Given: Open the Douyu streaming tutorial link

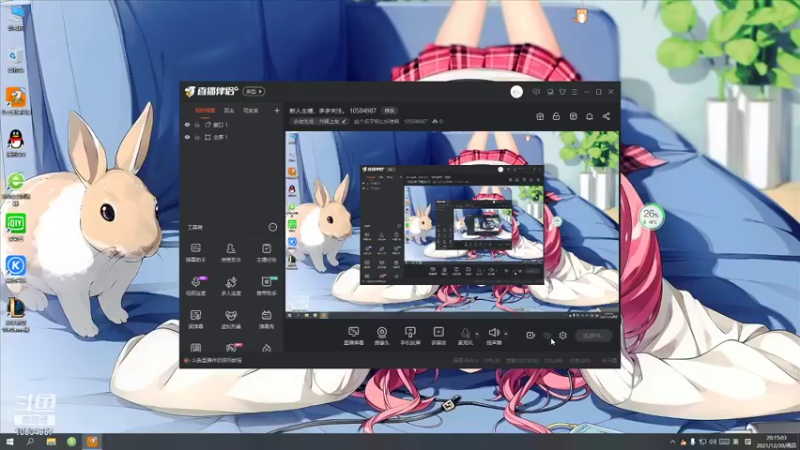Looking at the screenshot, I should tap(216, 360).
